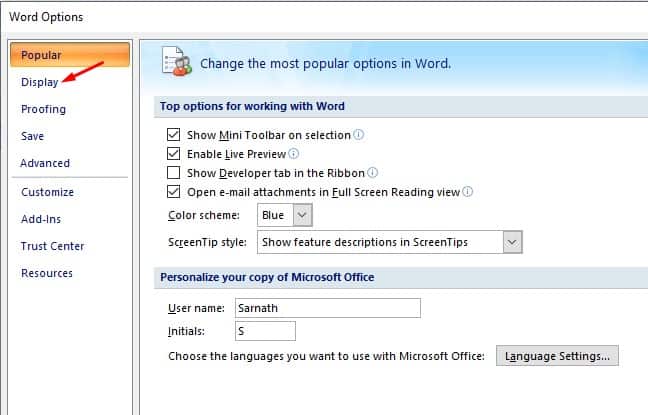The image size is (648, 415).
Task: Open the Save options category
Action: (x=32, y=136)
